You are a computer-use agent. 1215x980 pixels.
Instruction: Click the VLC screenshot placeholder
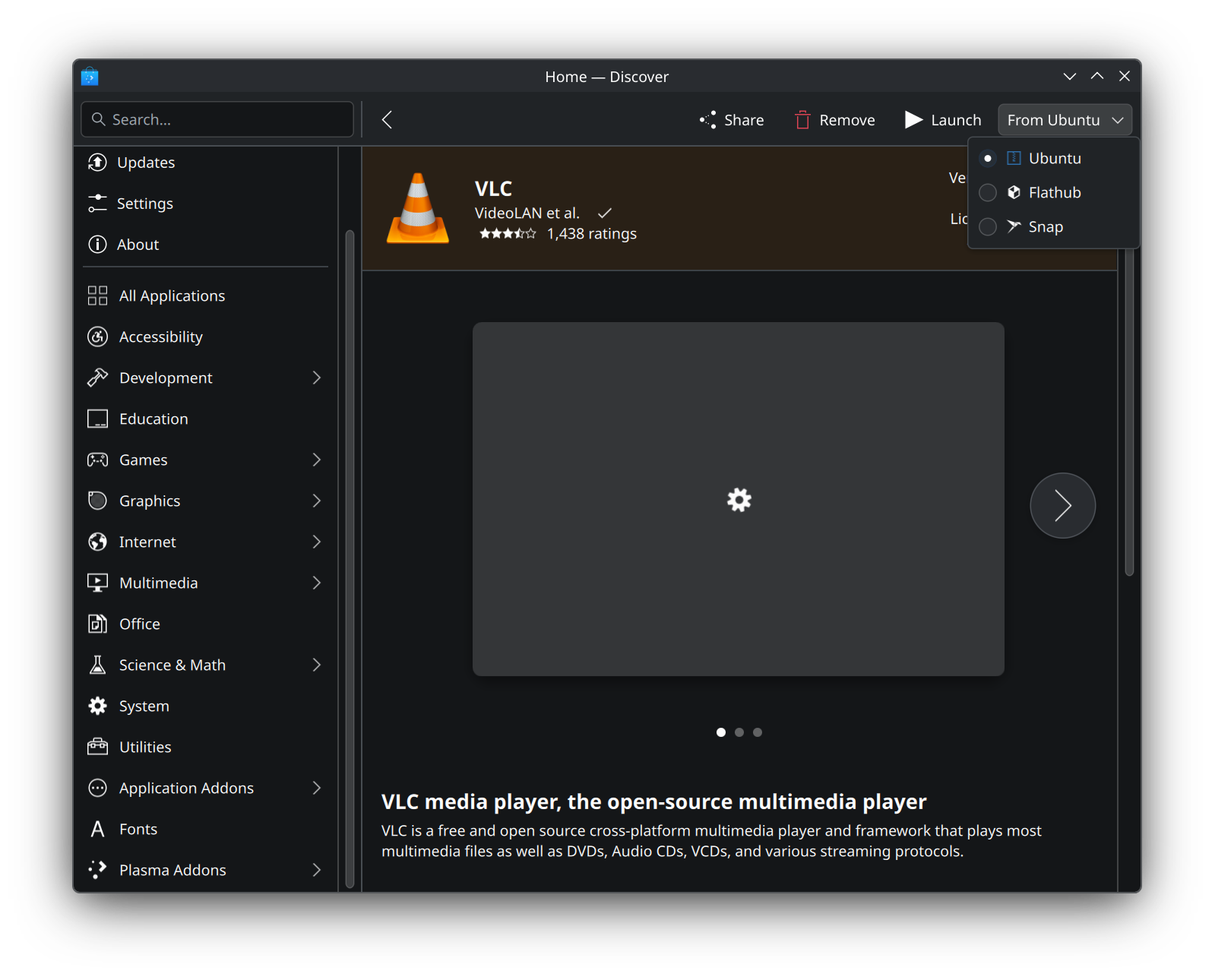(739, 499)
